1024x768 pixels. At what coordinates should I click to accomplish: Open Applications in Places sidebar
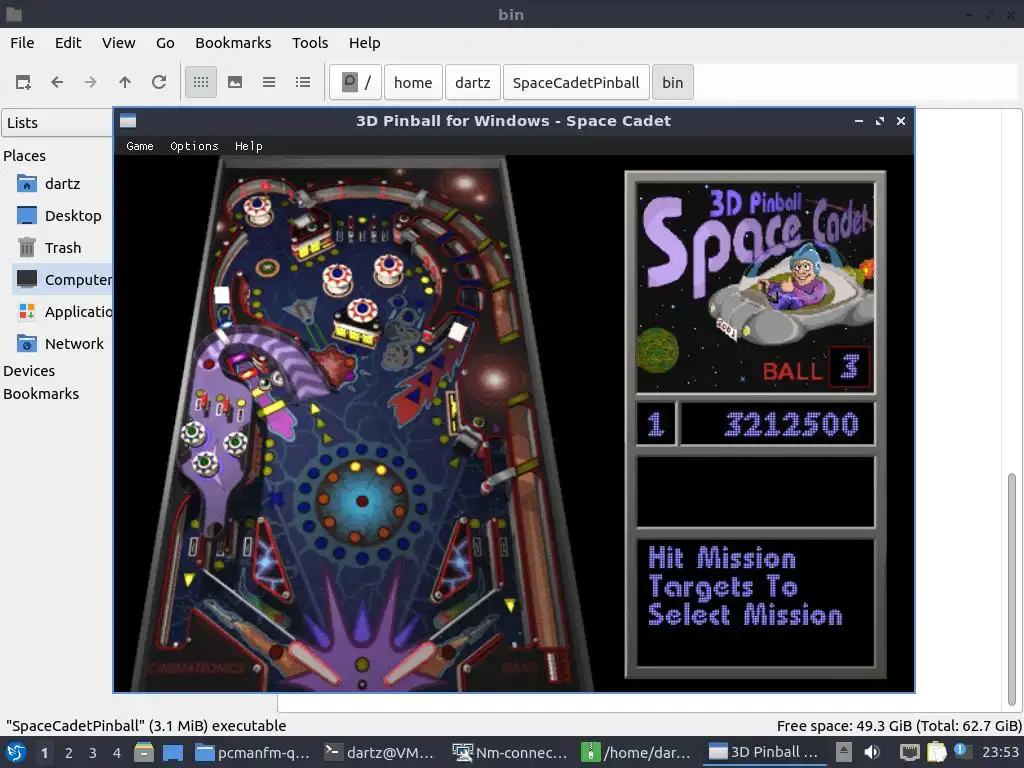tap(63, 312)
